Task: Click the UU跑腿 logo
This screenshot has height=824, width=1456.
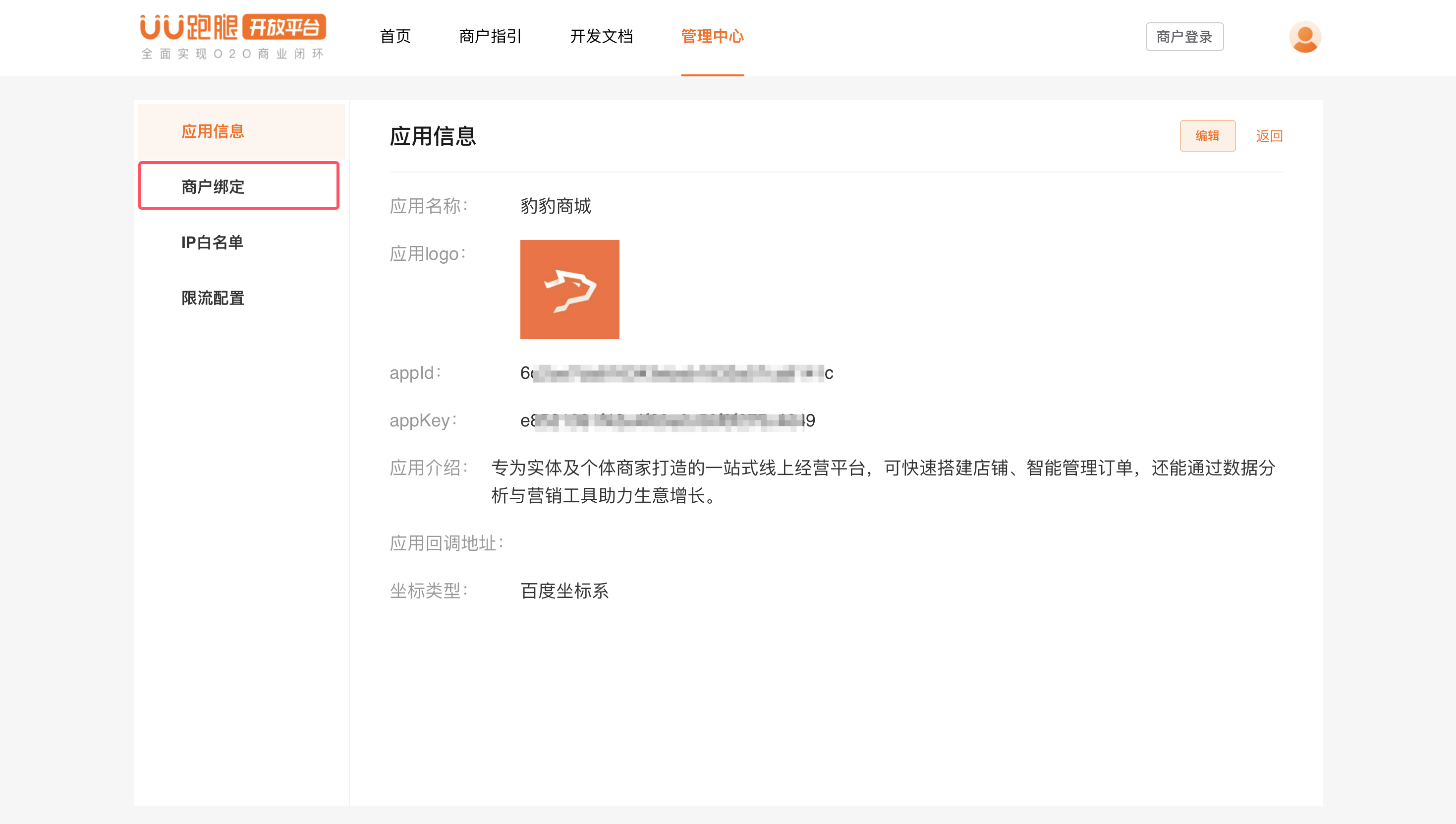Action: point(189,27)
